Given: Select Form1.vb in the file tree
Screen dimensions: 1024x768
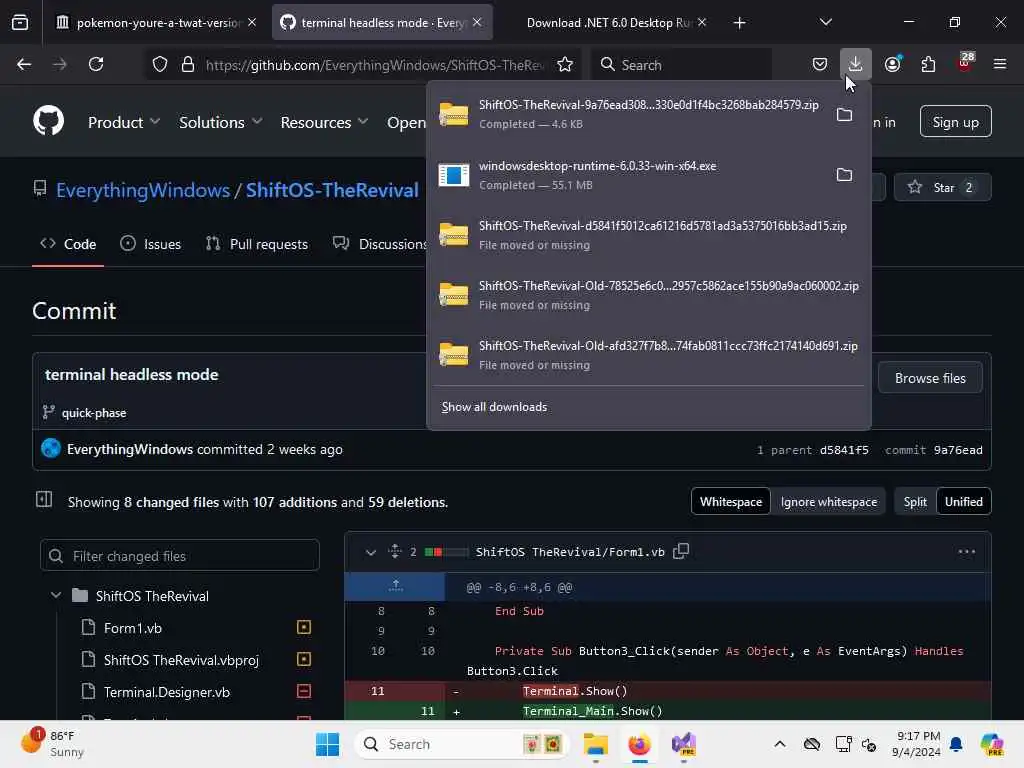Looking at the screenshot, I should (x=133, y=628).
